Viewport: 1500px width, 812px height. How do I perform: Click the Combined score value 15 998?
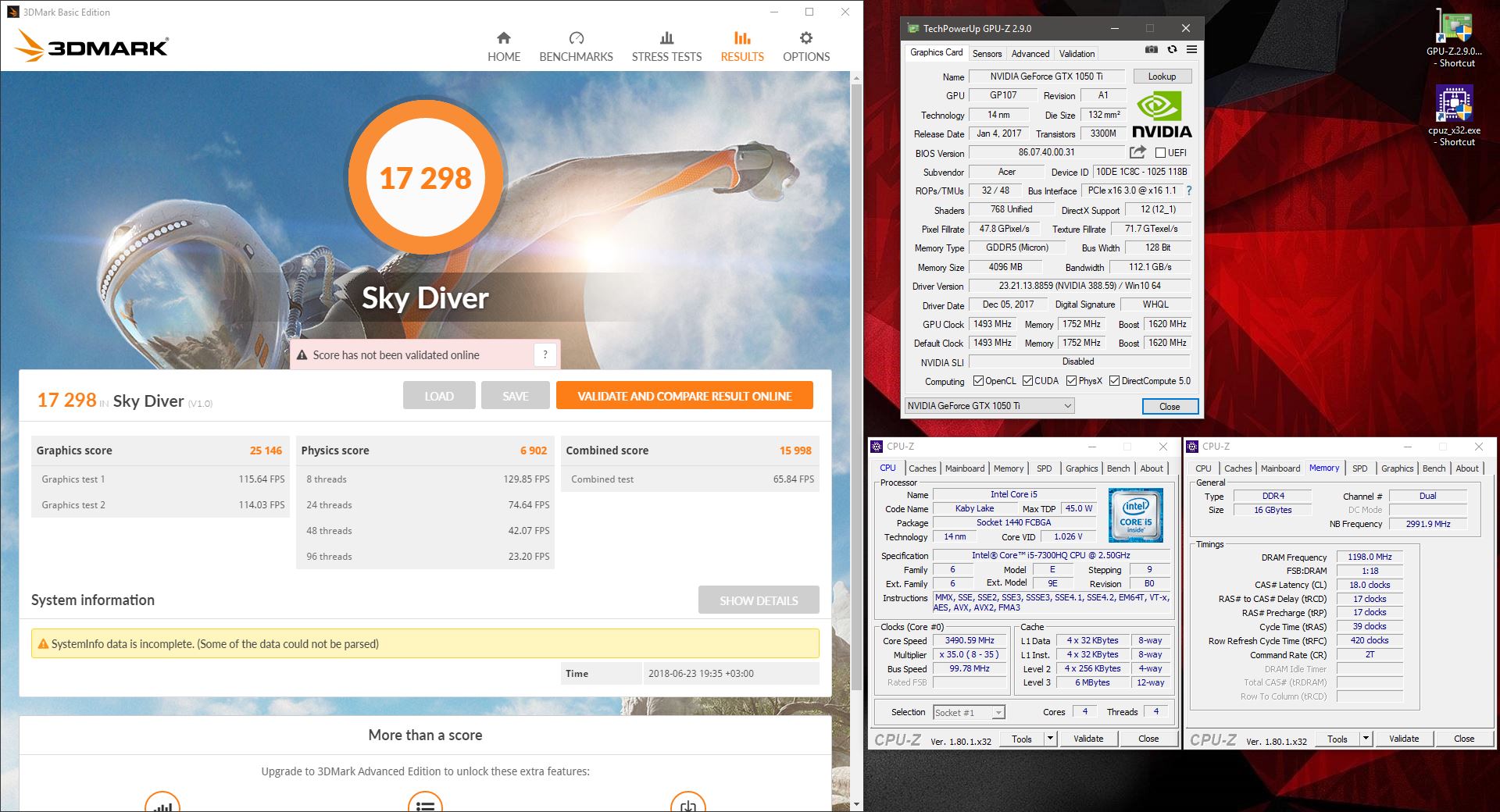[x=795, y=451]
